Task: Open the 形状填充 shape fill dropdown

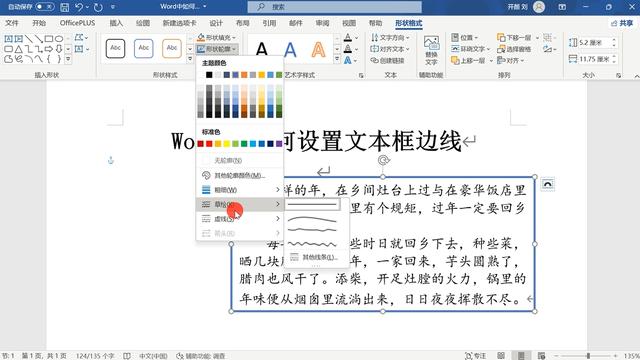Action: (x=216, y=38)
